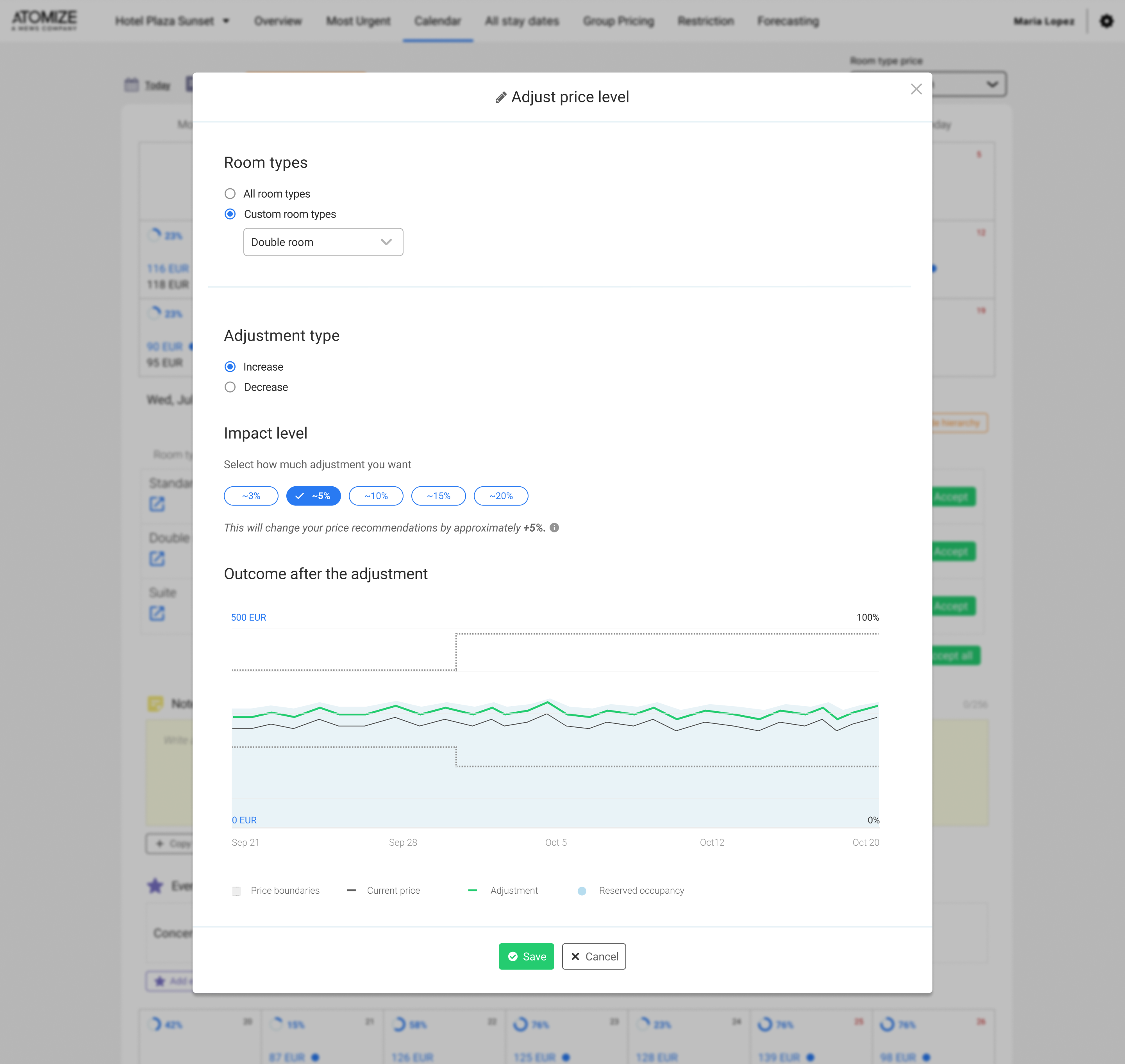Open the All stay dates tab
The width and height of the screenshot is (1125, 1064).
click(521, 21)
